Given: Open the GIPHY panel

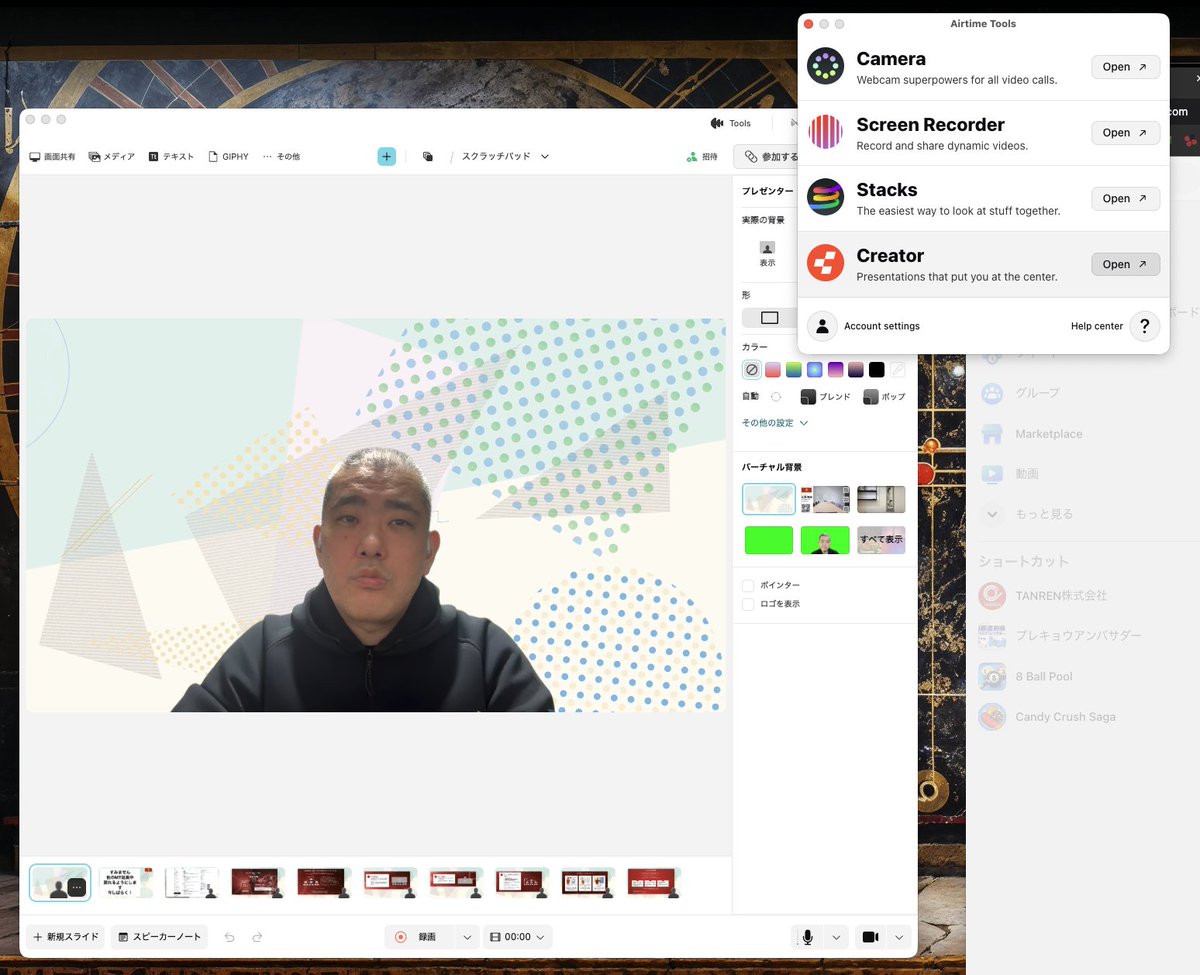Looking at the screenshot, I should click(x=228, y=156).
